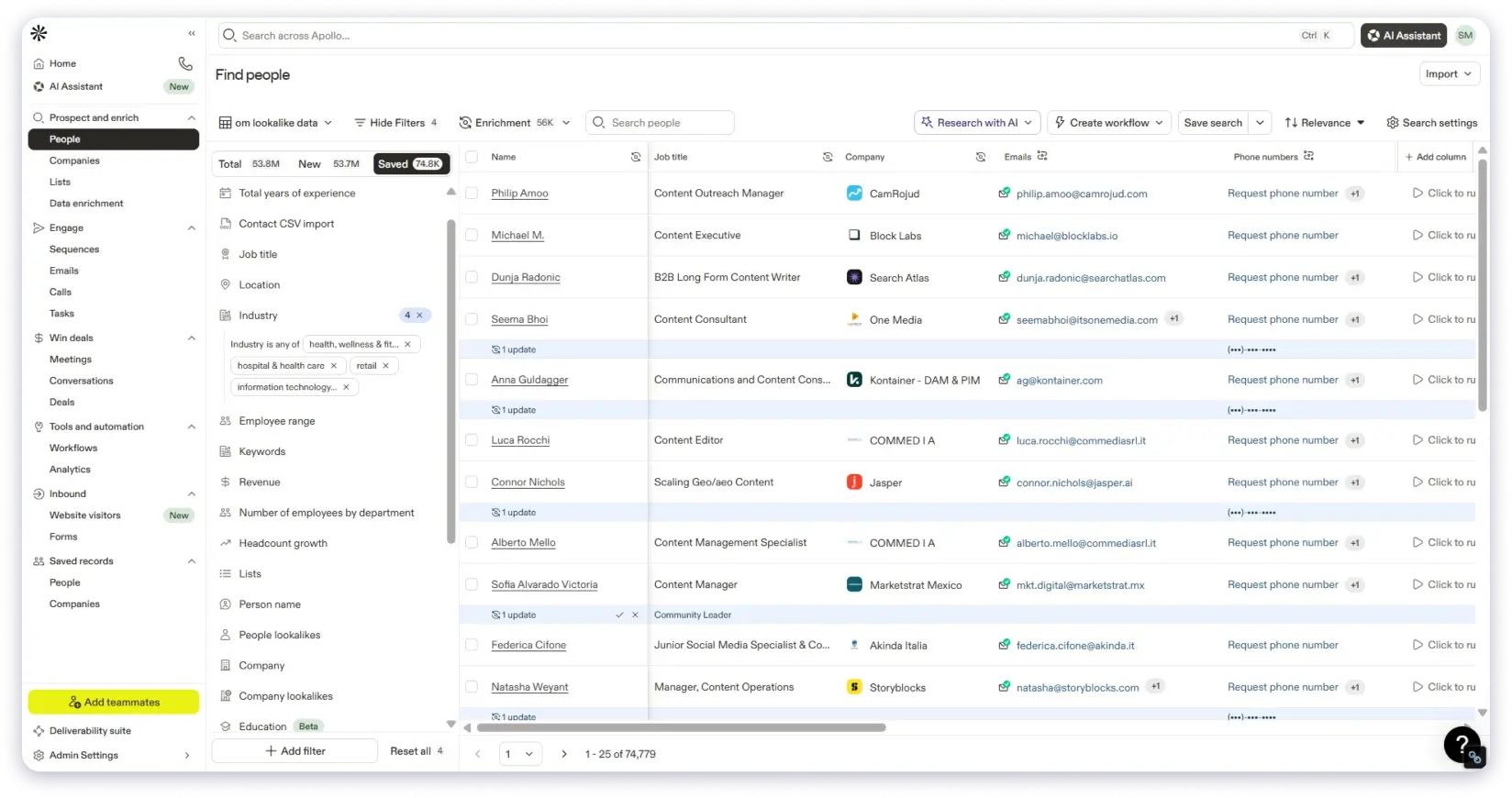The height and width of the screenshot is (798, 1512).
Task: Collapse the sidebar with double-chevron icon
Action: point(192,33)
